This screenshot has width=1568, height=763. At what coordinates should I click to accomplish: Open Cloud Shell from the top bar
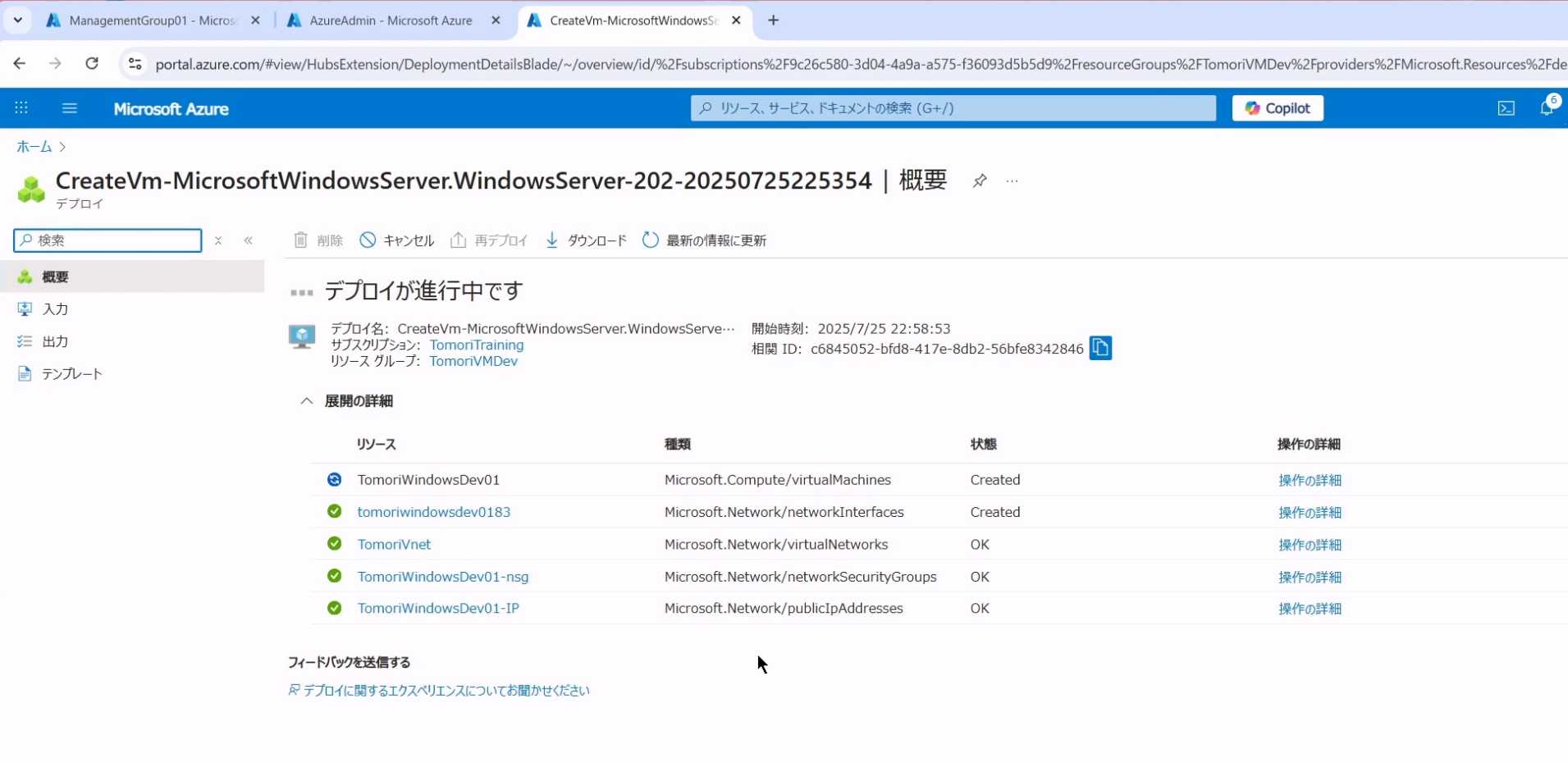pos(1506,108)
